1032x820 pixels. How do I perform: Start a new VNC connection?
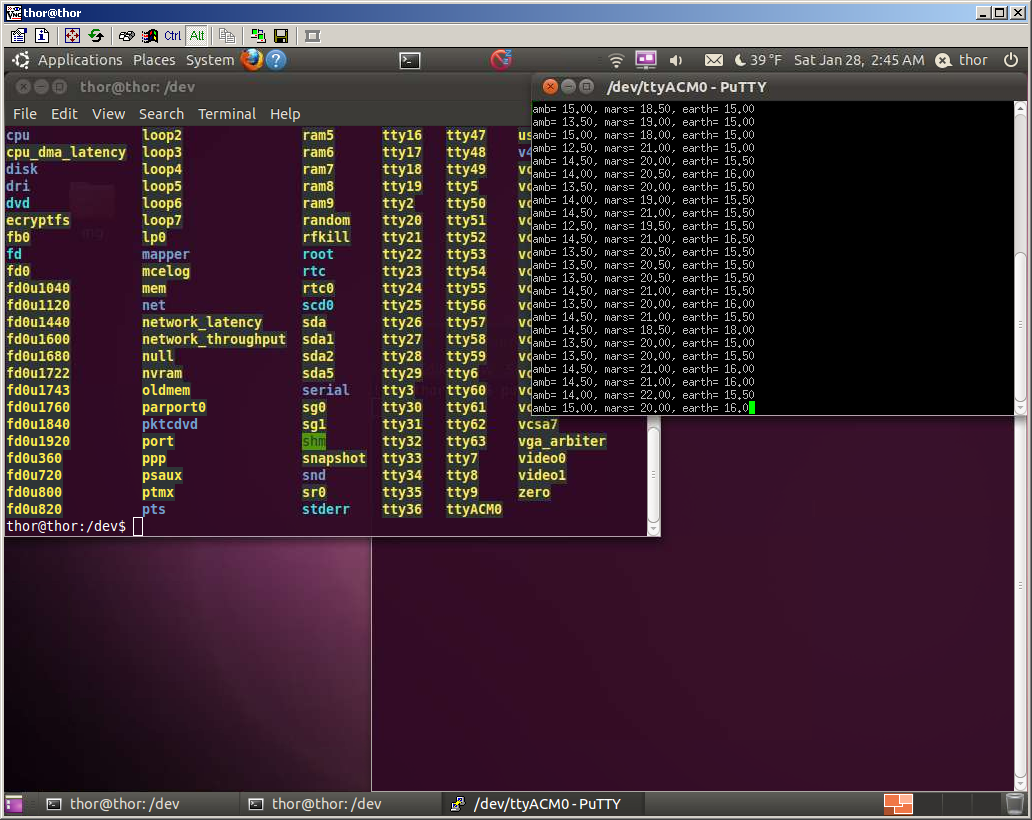pos(258,36)
